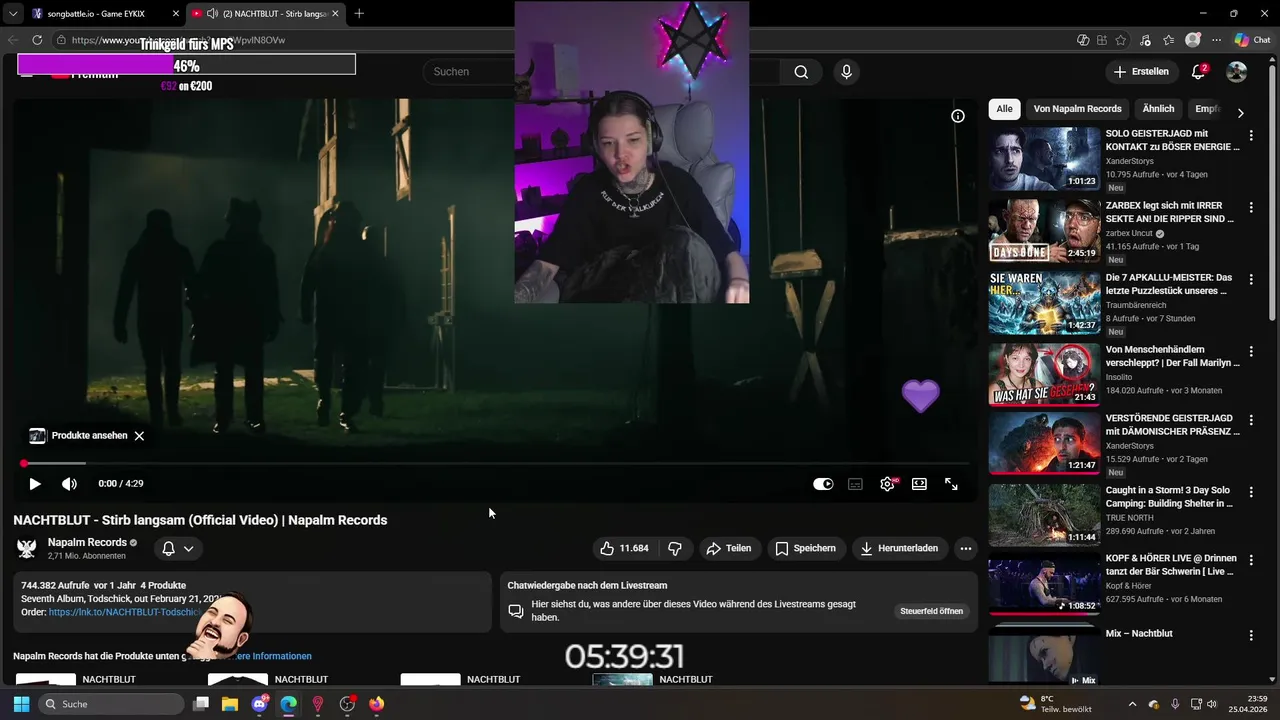Close the songbattle.io tab
1280x720 pixels.
pos(176,14)
